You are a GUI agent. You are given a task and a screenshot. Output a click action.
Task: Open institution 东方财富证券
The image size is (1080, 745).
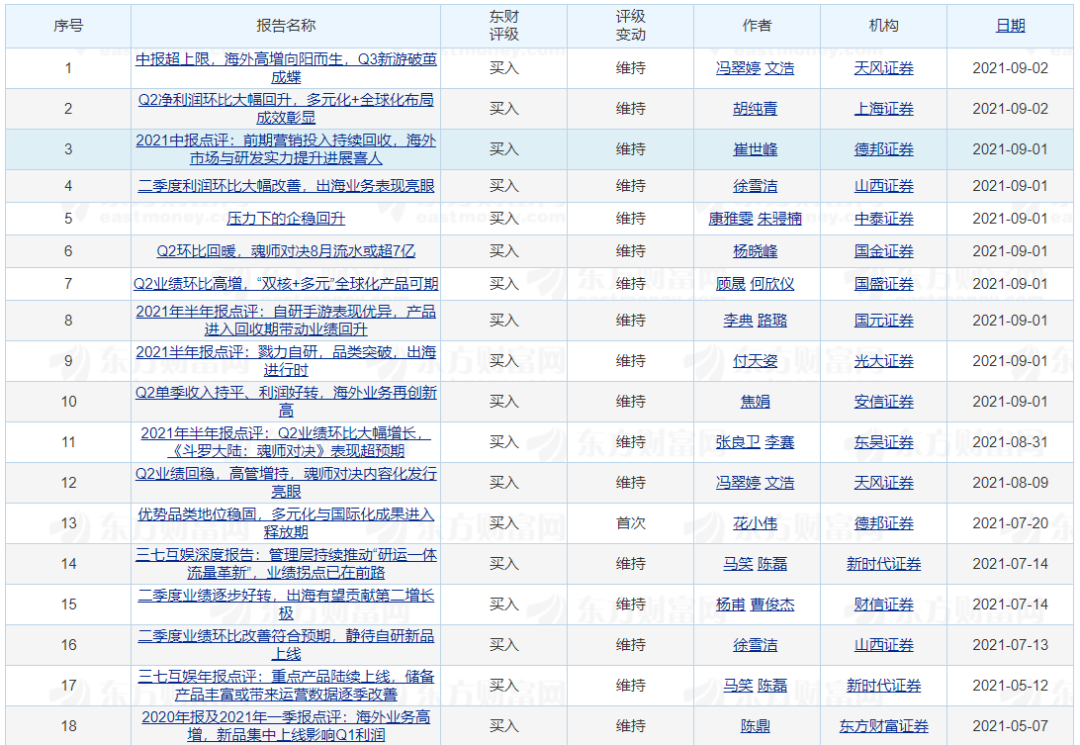pyautogui.click(x=884, y=726)
